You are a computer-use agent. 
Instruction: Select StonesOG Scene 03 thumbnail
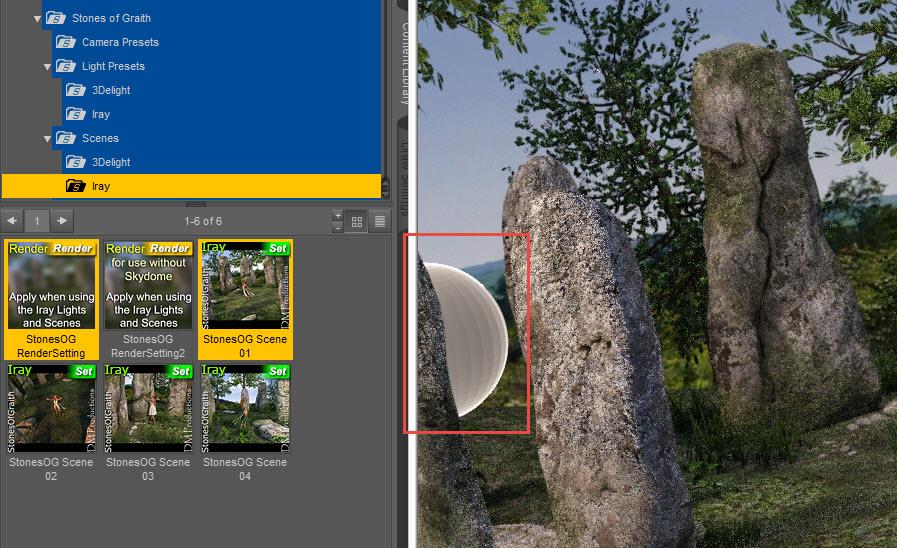tap(148, 423)
